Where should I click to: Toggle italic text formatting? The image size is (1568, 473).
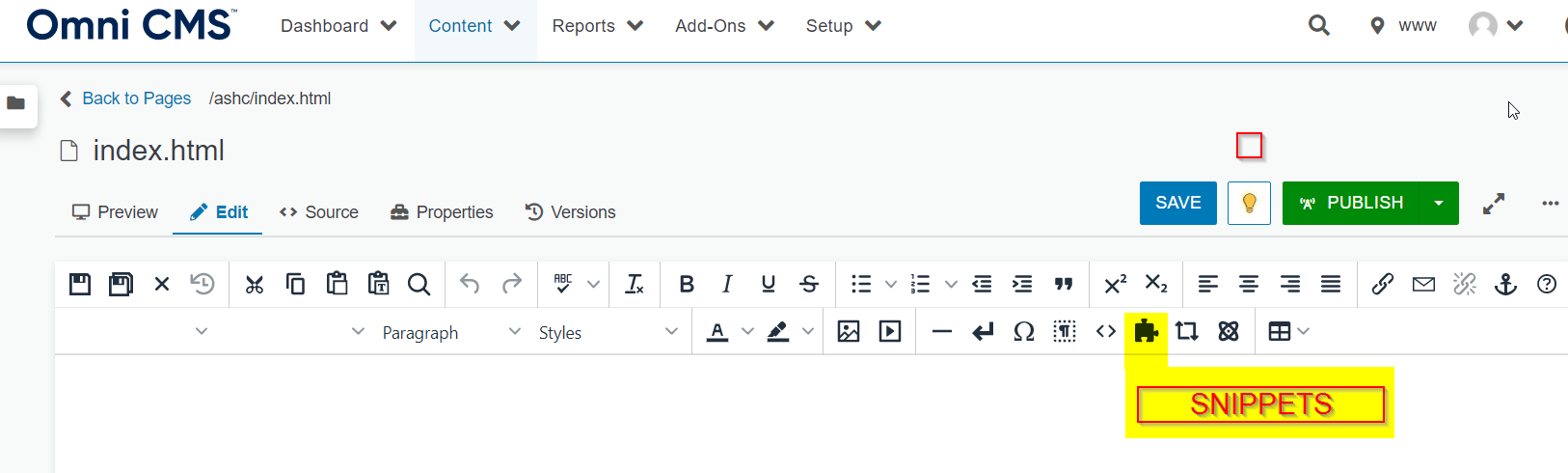(x=727, y=284)
